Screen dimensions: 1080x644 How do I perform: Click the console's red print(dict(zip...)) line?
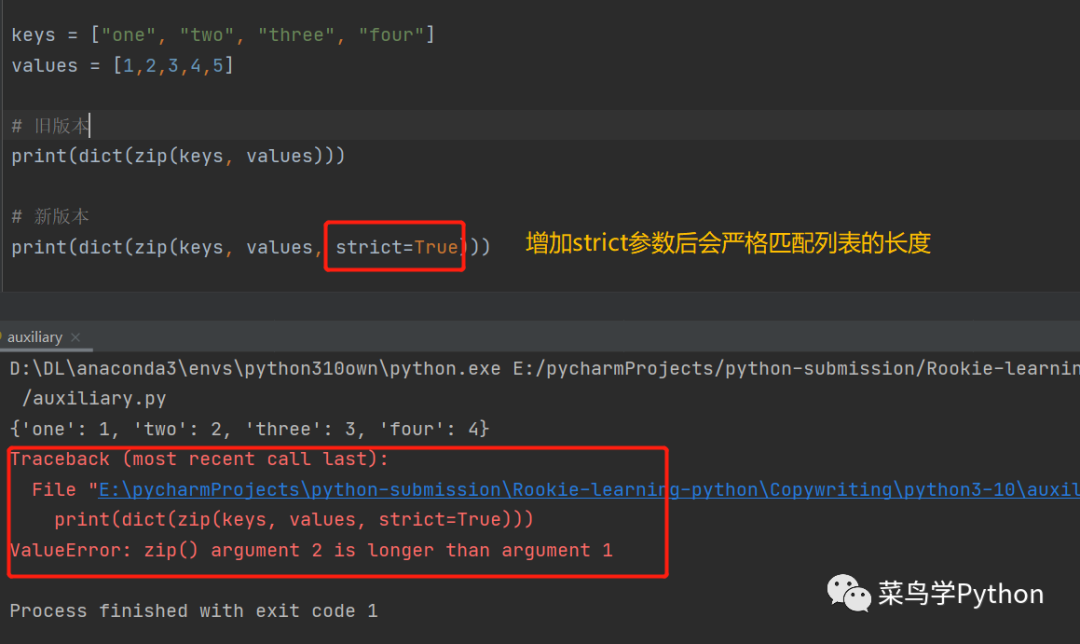(294, 520)
